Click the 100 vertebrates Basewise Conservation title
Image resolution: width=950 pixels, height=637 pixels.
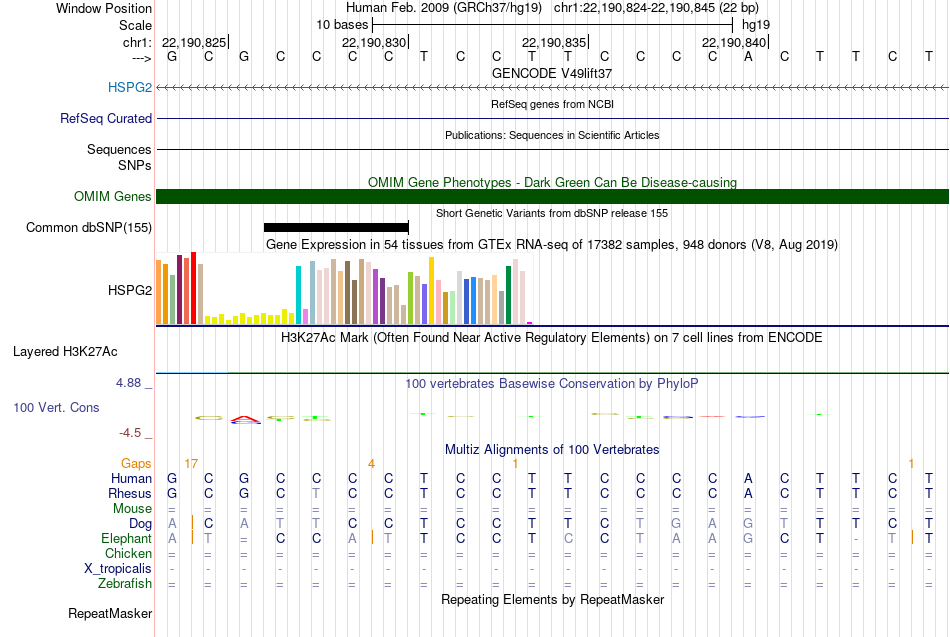pos(552,383)
